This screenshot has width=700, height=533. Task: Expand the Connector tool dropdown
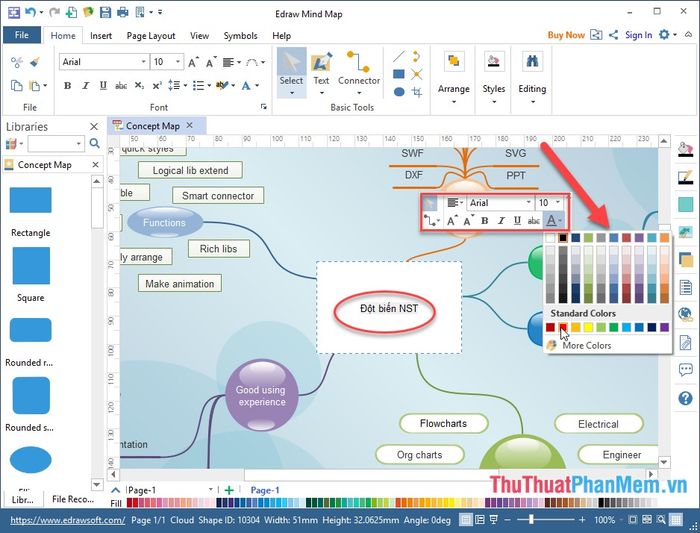(359, 93)
